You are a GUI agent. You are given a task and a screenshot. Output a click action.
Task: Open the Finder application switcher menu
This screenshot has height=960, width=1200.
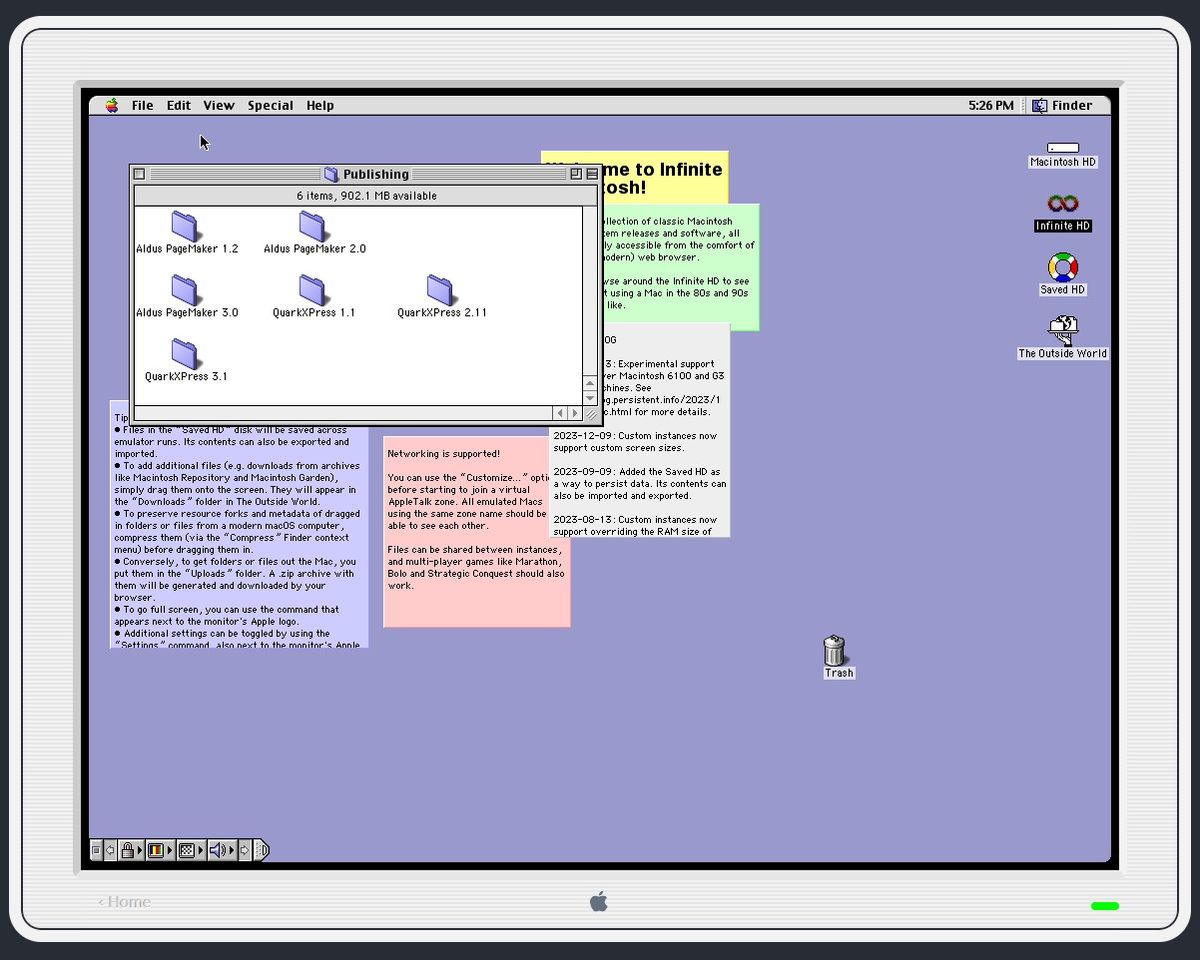tap(1062, 105)
